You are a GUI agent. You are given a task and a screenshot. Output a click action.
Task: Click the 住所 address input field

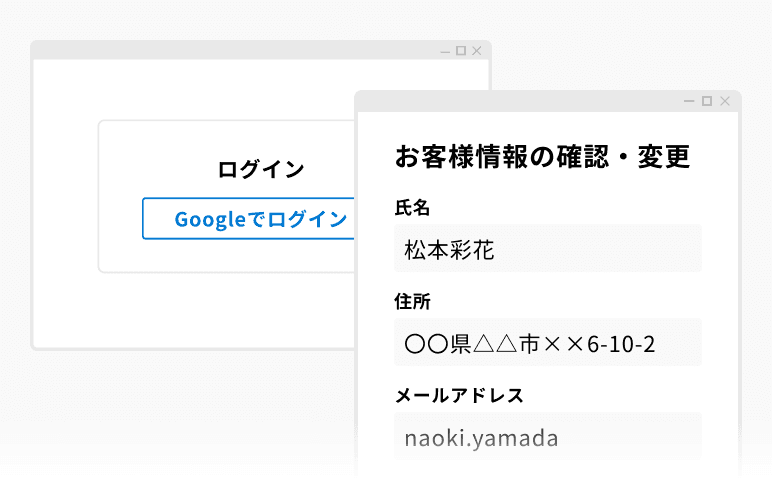click(x=548, y=343)
